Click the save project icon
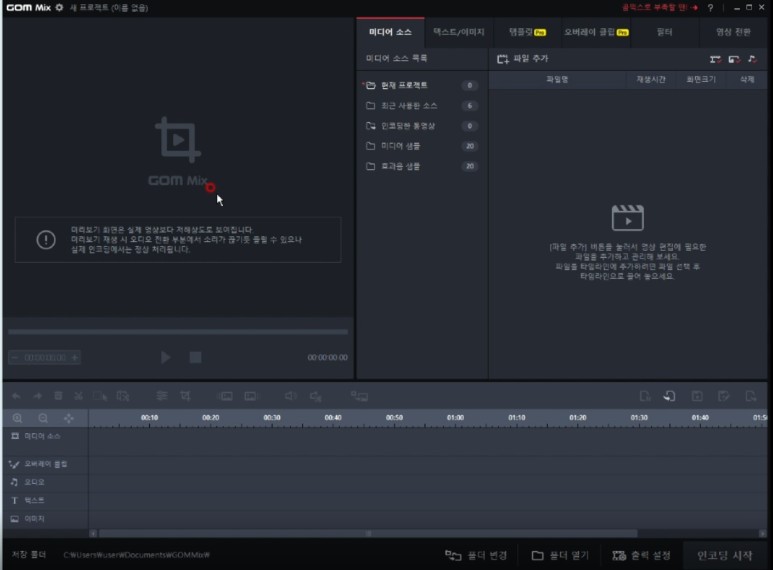The height and width of the screenshot is (570, 773). (x=697, y=396)
